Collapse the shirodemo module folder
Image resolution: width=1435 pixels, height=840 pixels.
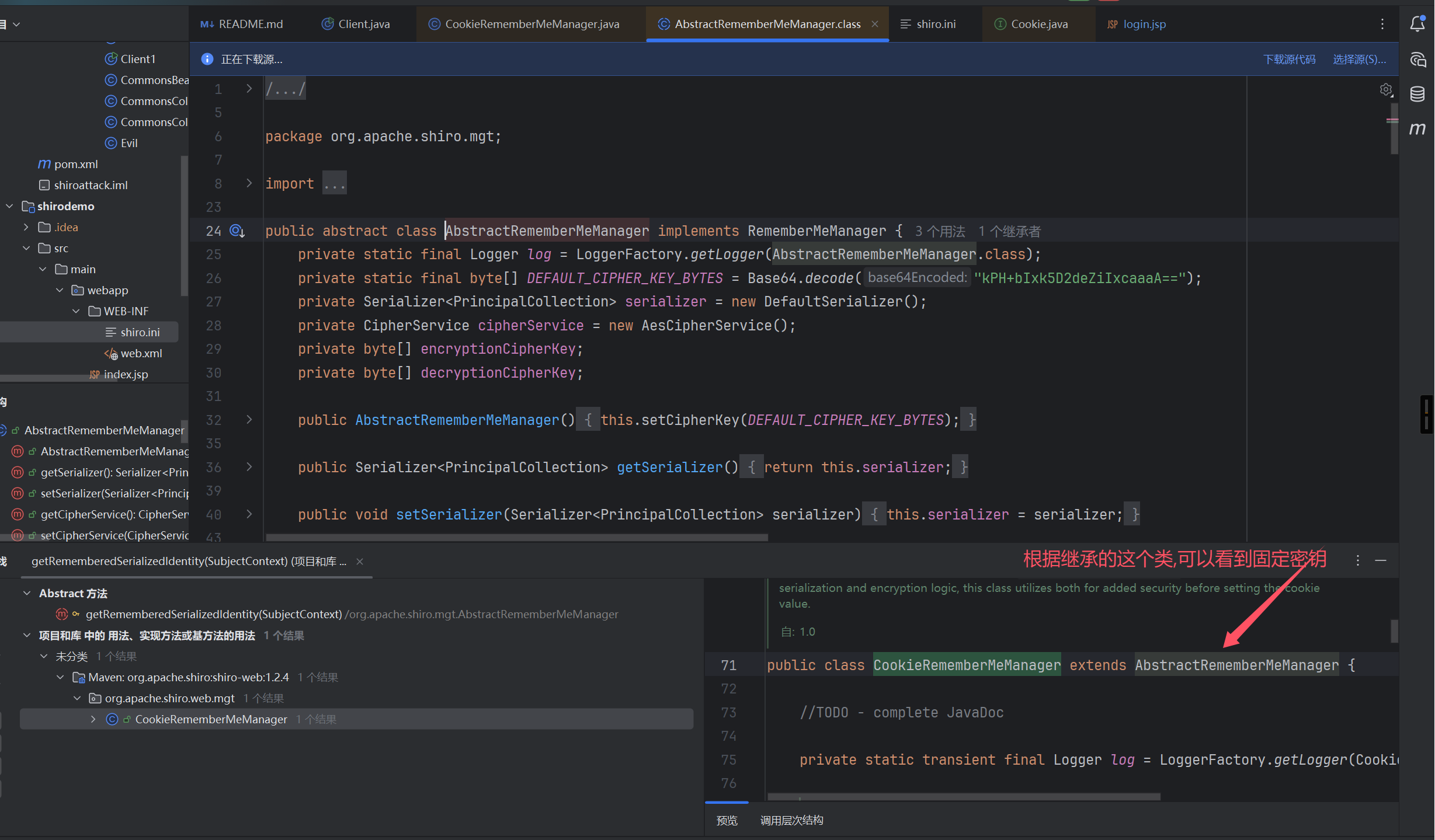[x=9, y=206]
